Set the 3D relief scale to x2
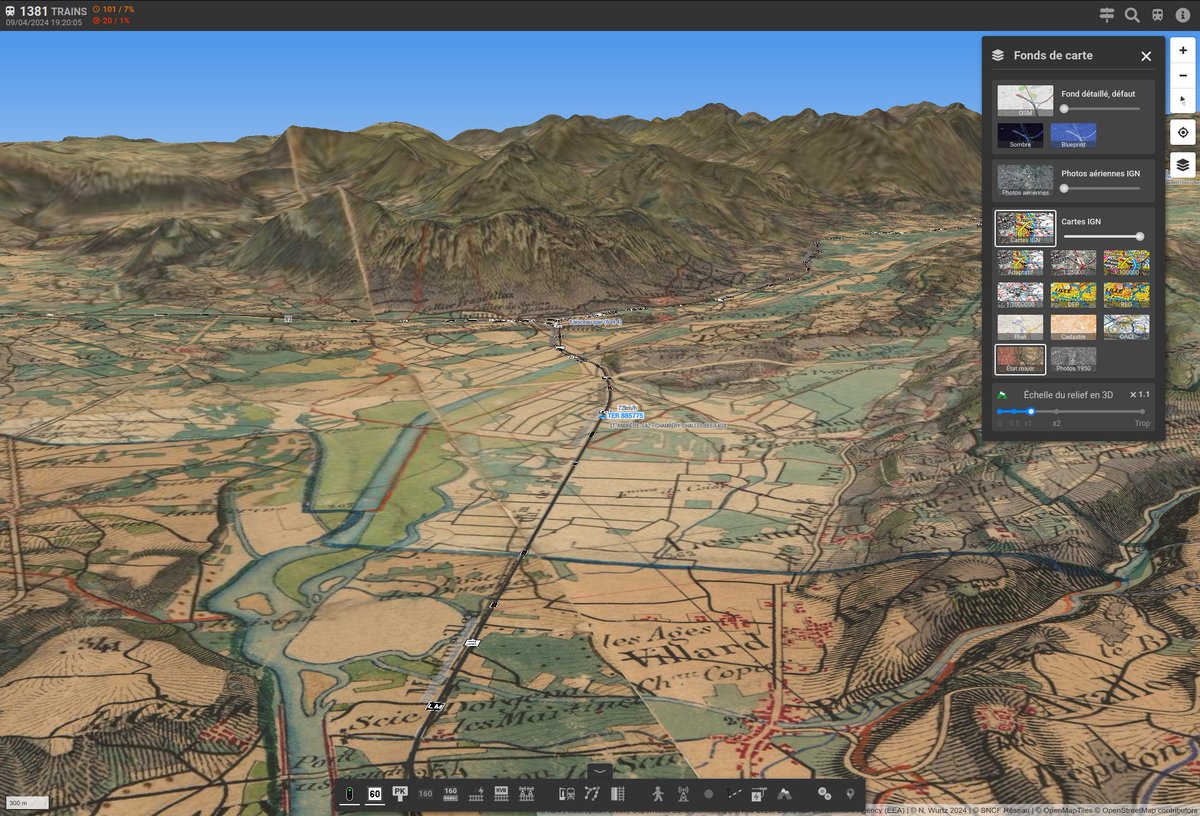Screen dimensions: 1200x816 (1056, 423)
